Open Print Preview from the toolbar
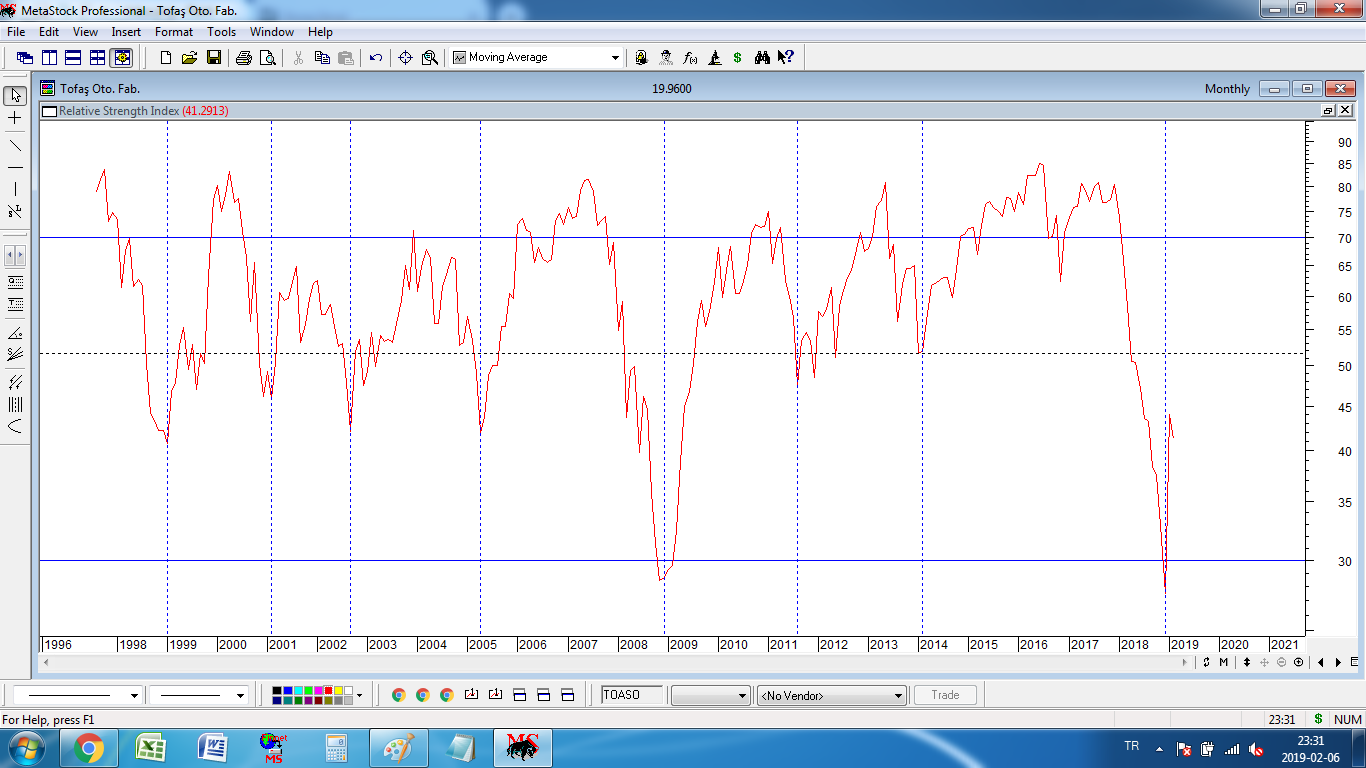Screen dimensions: 1366x768 click(x=268, y=58)
